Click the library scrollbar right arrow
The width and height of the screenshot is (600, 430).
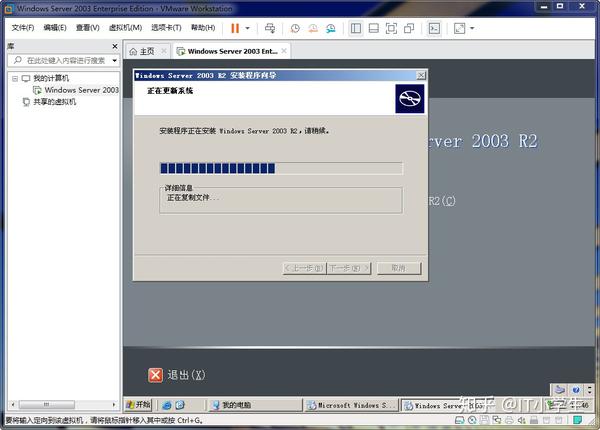114,404
